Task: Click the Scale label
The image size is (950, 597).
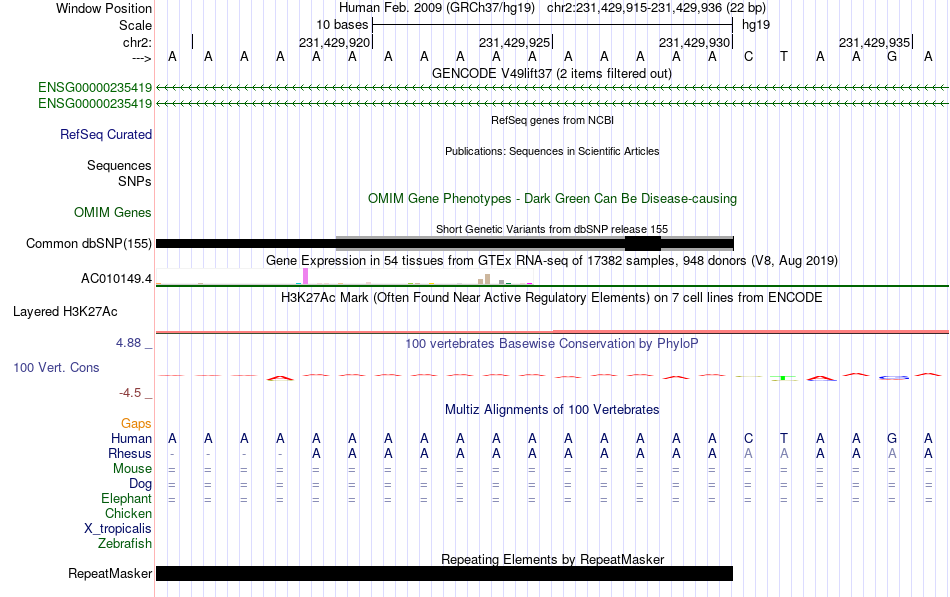Action: 135,25
